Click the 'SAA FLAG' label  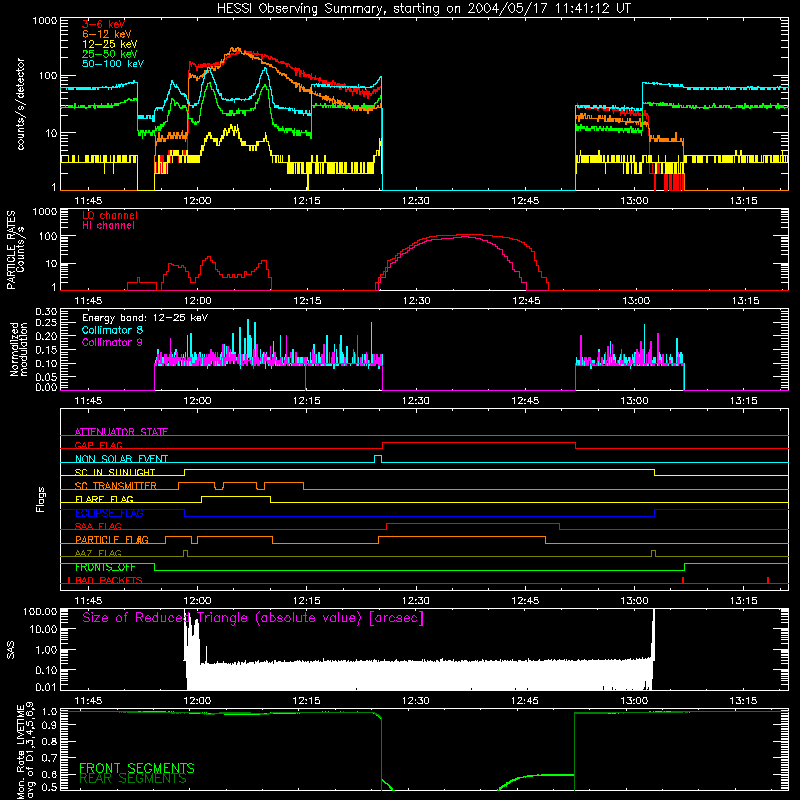pos(98,526)
